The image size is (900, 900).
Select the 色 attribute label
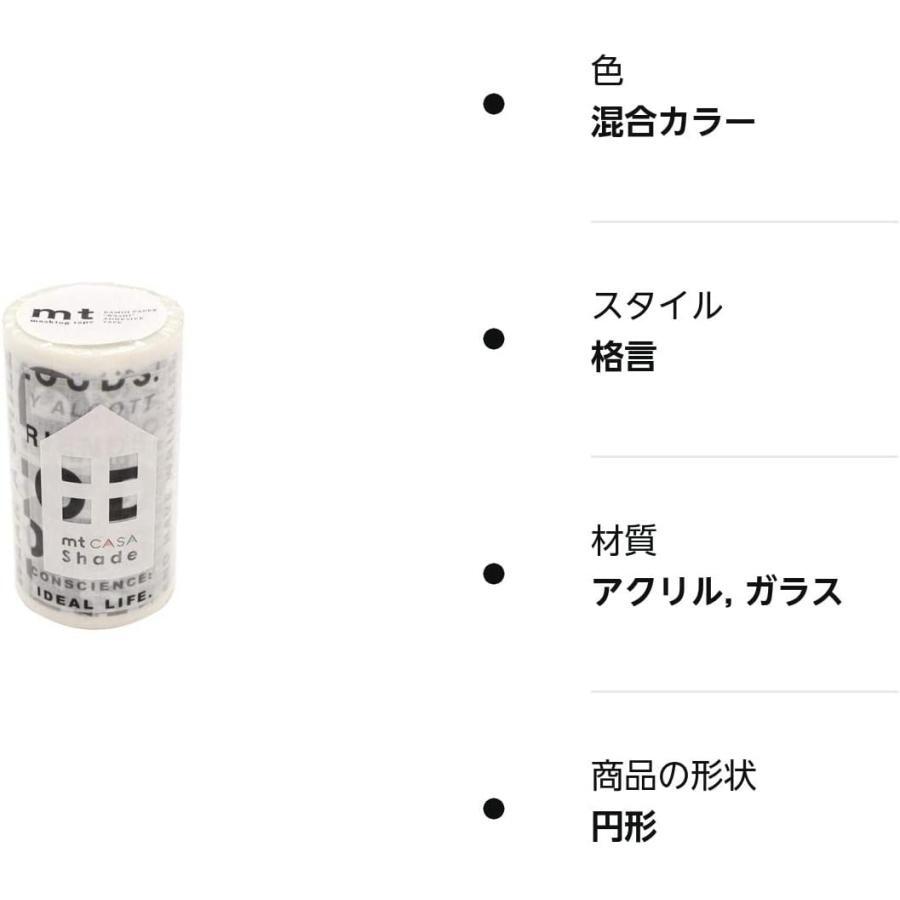tap(607, 71)
